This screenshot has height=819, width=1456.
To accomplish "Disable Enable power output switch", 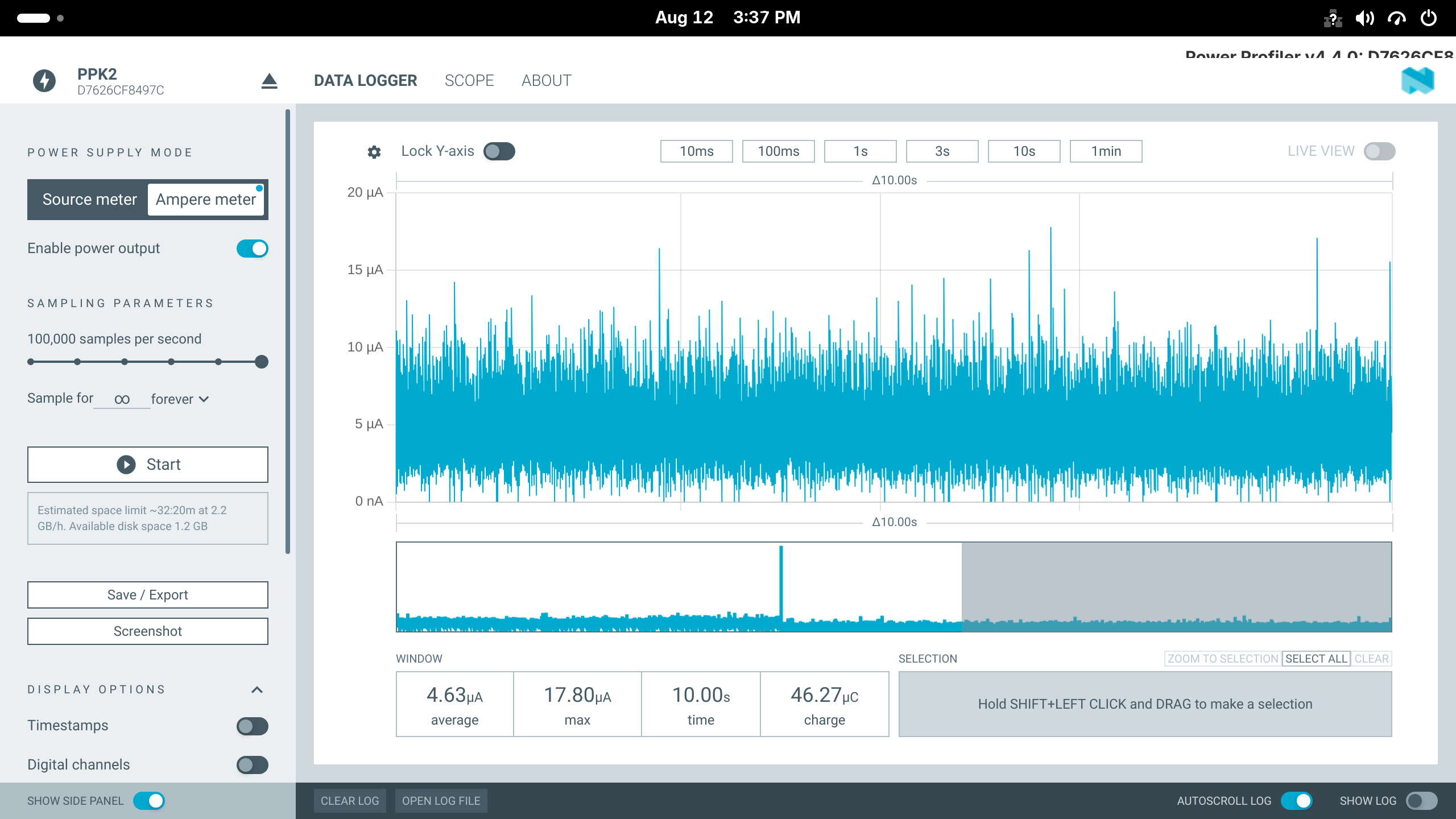I will pos(253,249).
